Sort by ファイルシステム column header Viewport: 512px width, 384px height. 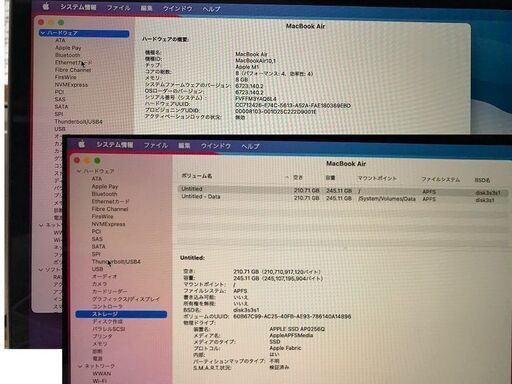click(440, 179)
